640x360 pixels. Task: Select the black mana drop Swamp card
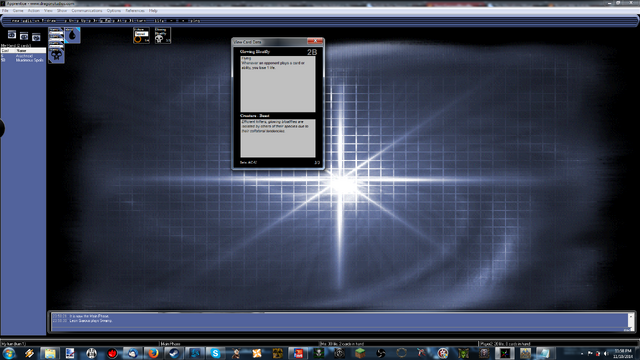click(72, 35)
